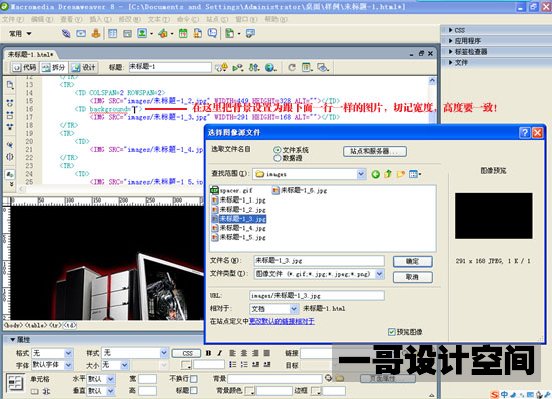Open the 水平 alignment dropdown
The height and width of the screenshot is (399, 552).
click(x=111, y=379)
